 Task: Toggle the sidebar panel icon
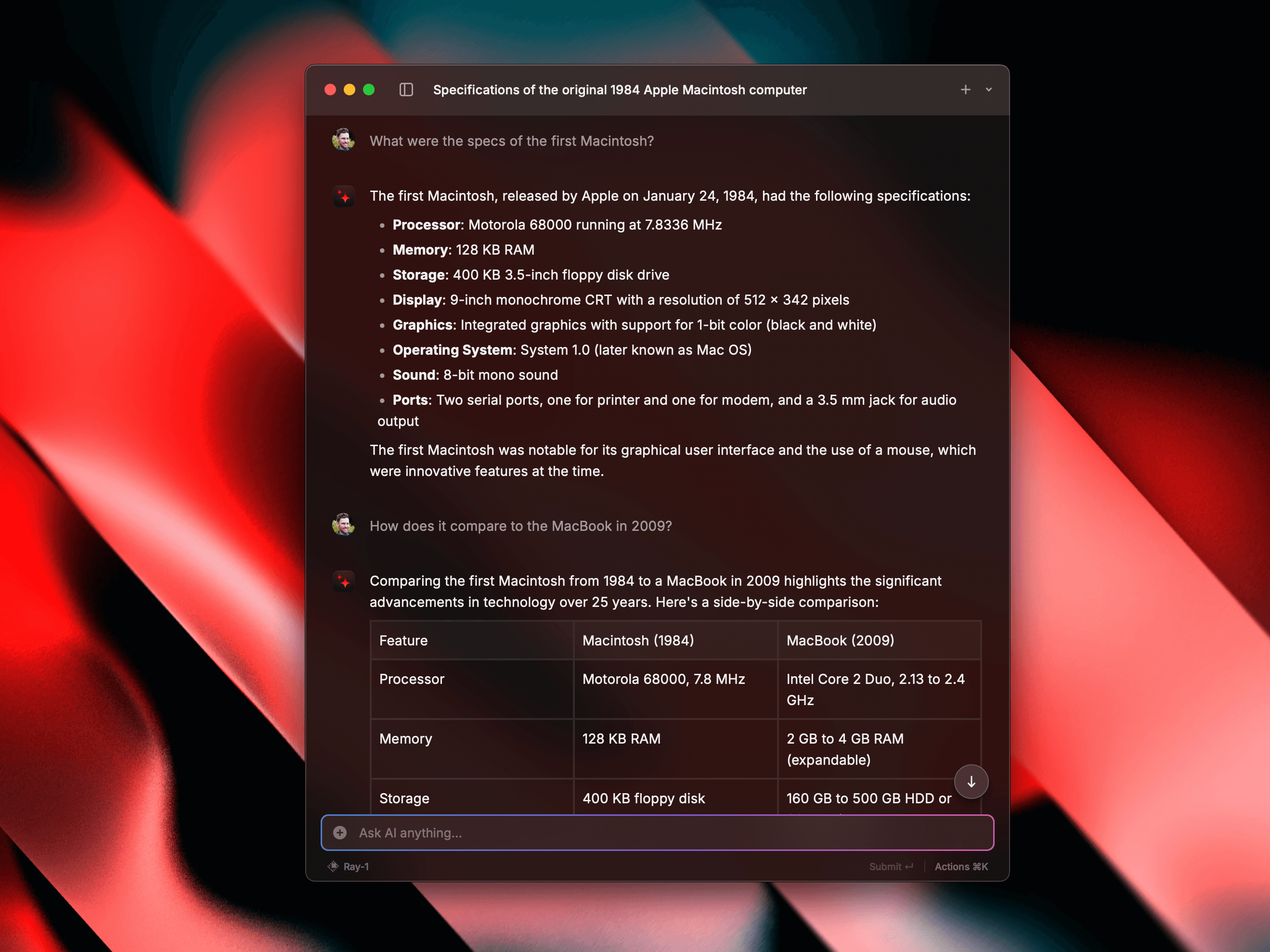(406, 90)
